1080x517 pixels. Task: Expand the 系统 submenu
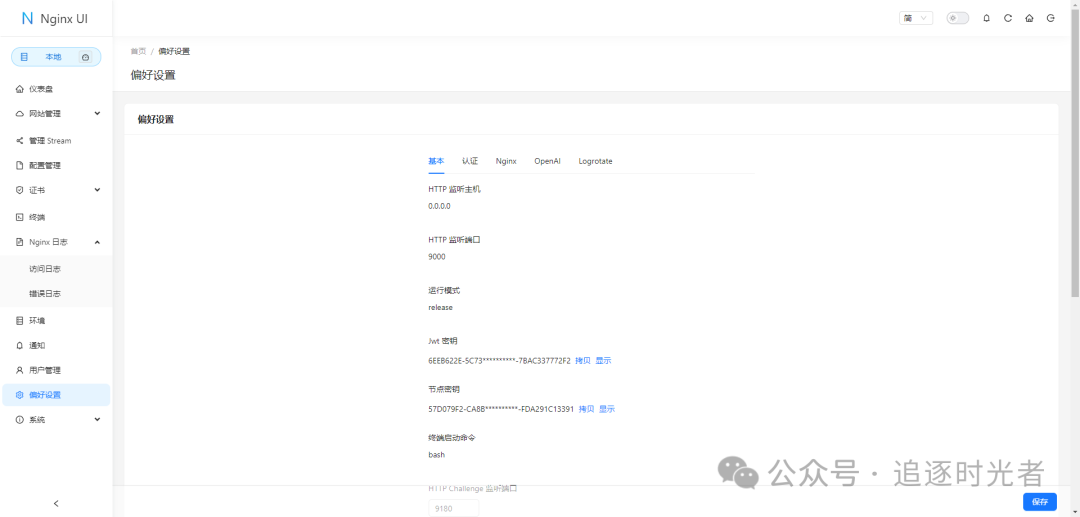(56, 419)
